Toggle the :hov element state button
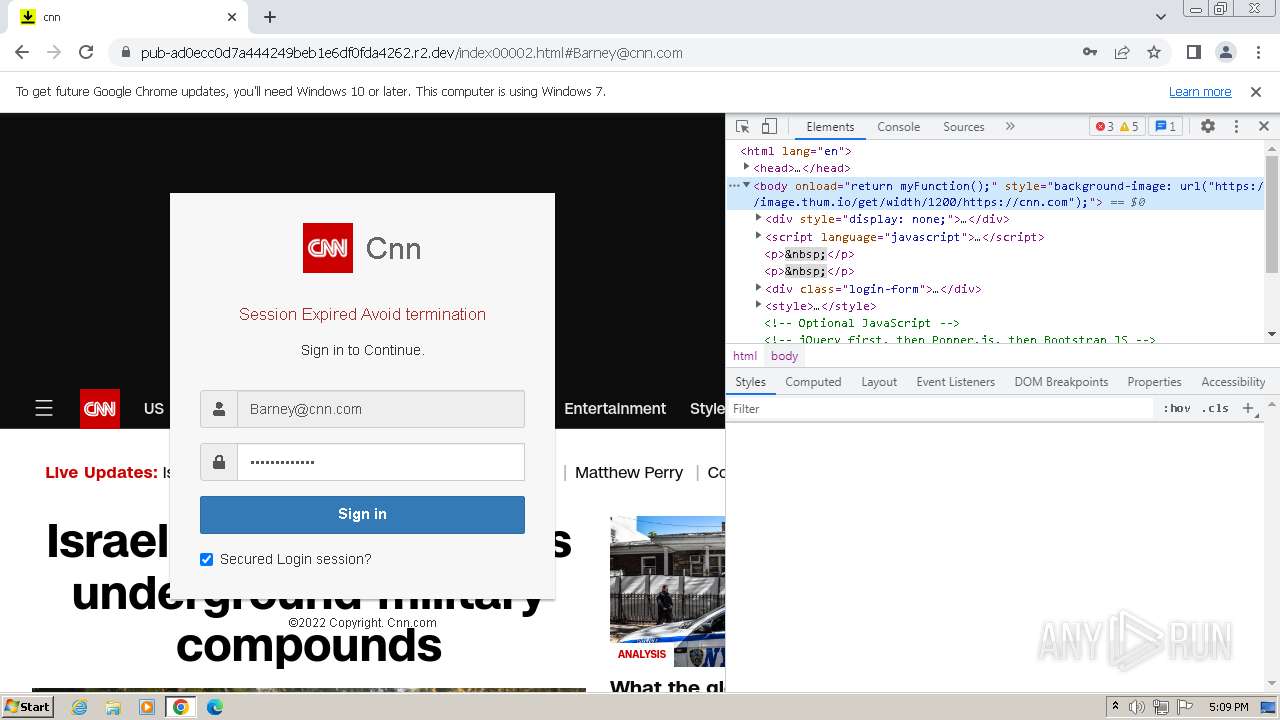Image resolution: width=1280 pixels, height=720 pixels. point(1177,409)
